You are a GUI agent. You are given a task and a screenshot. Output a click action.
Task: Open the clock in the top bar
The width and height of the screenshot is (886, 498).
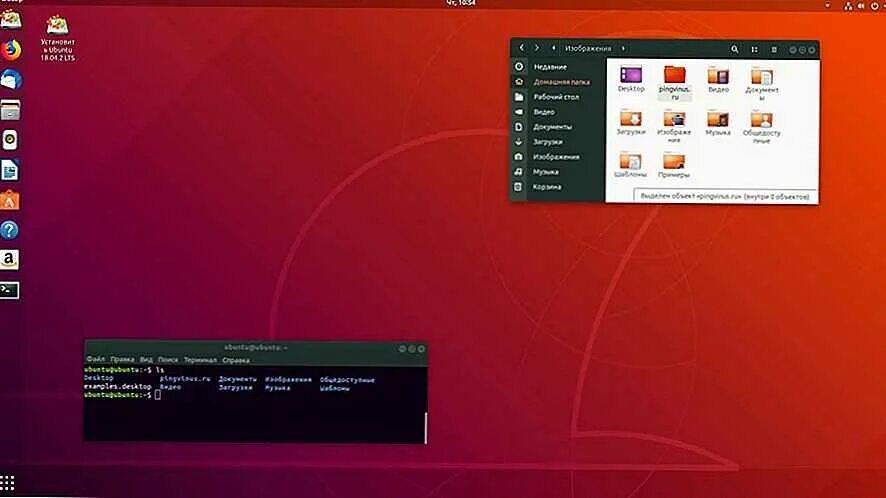point(461,3)
